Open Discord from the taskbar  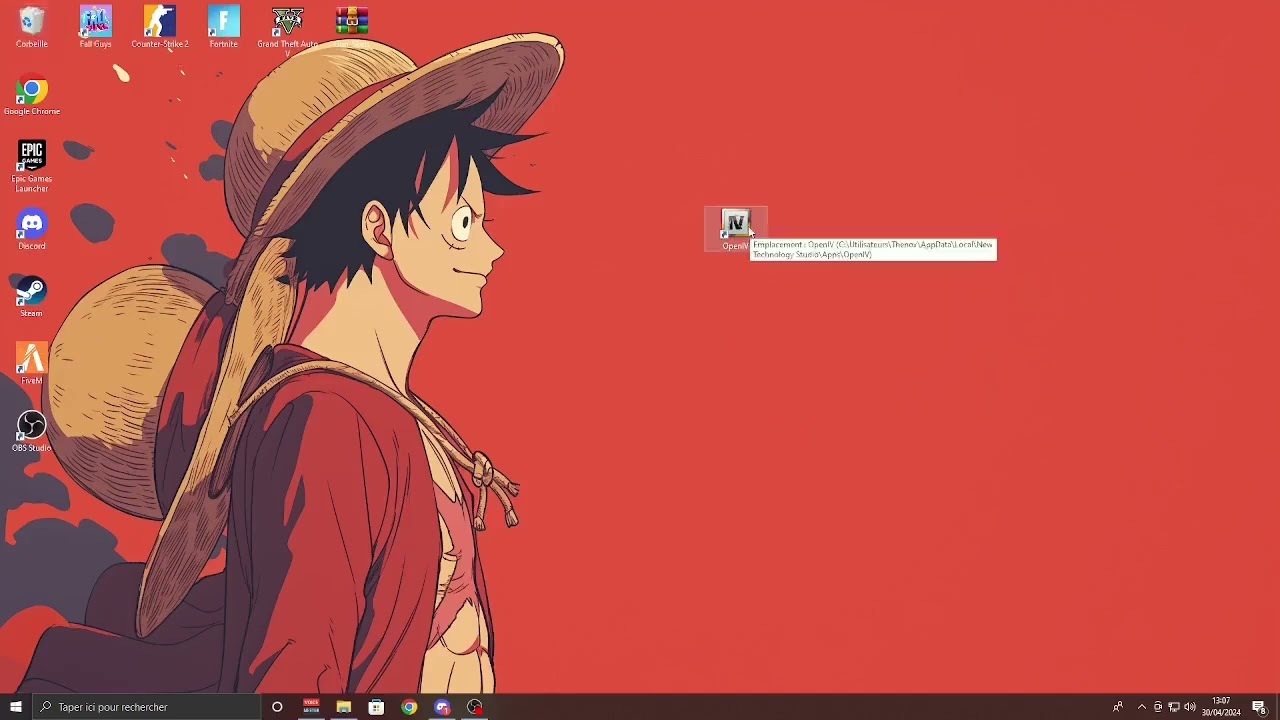click(442, 707)
